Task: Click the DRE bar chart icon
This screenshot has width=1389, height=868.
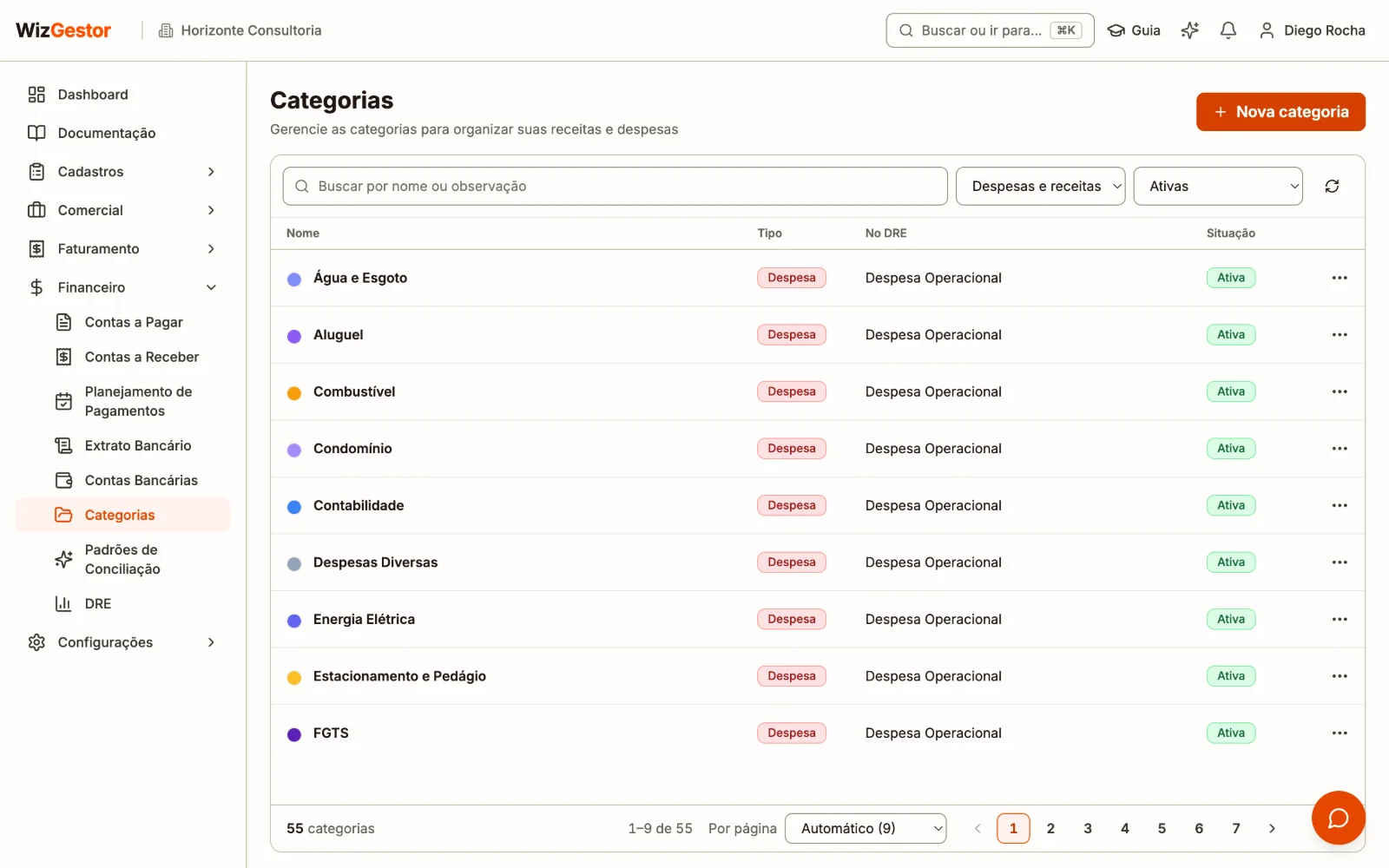Action: click(x=63, y=603)
